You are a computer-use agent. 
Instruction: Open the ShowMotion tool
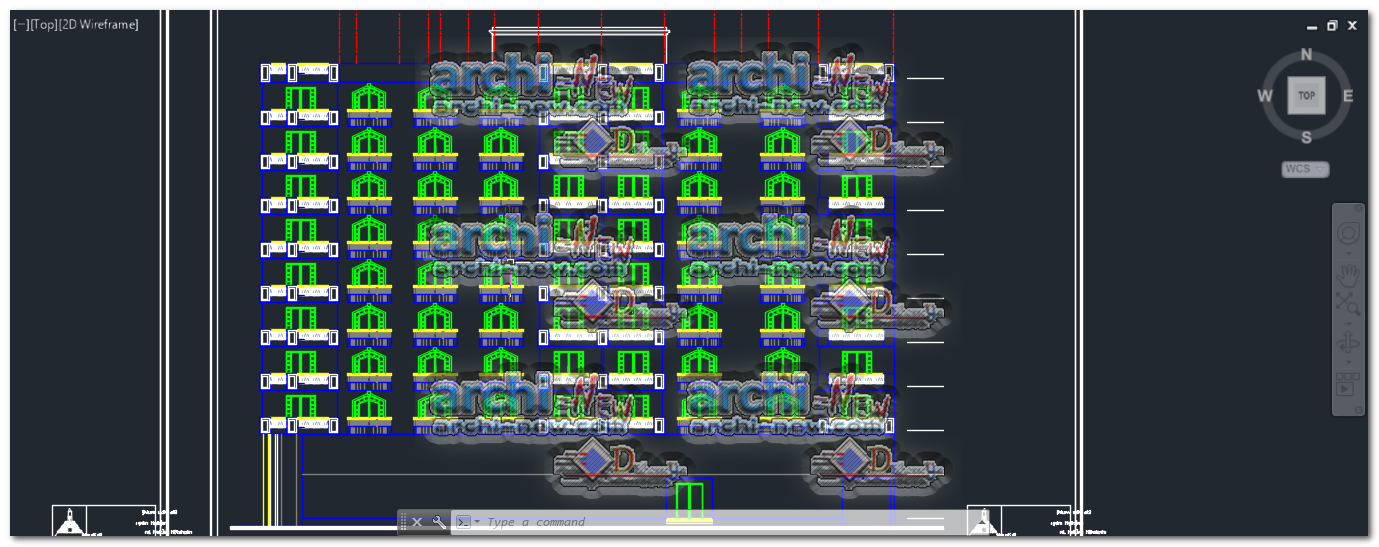tap(1347, 384)
